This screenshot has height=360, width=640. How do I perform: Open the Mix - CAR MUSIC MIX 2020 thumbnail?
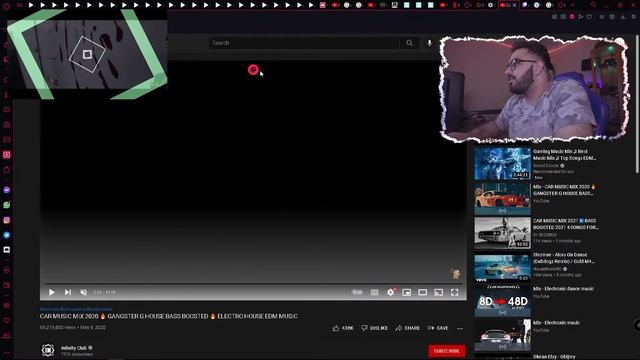pos(502,199)
